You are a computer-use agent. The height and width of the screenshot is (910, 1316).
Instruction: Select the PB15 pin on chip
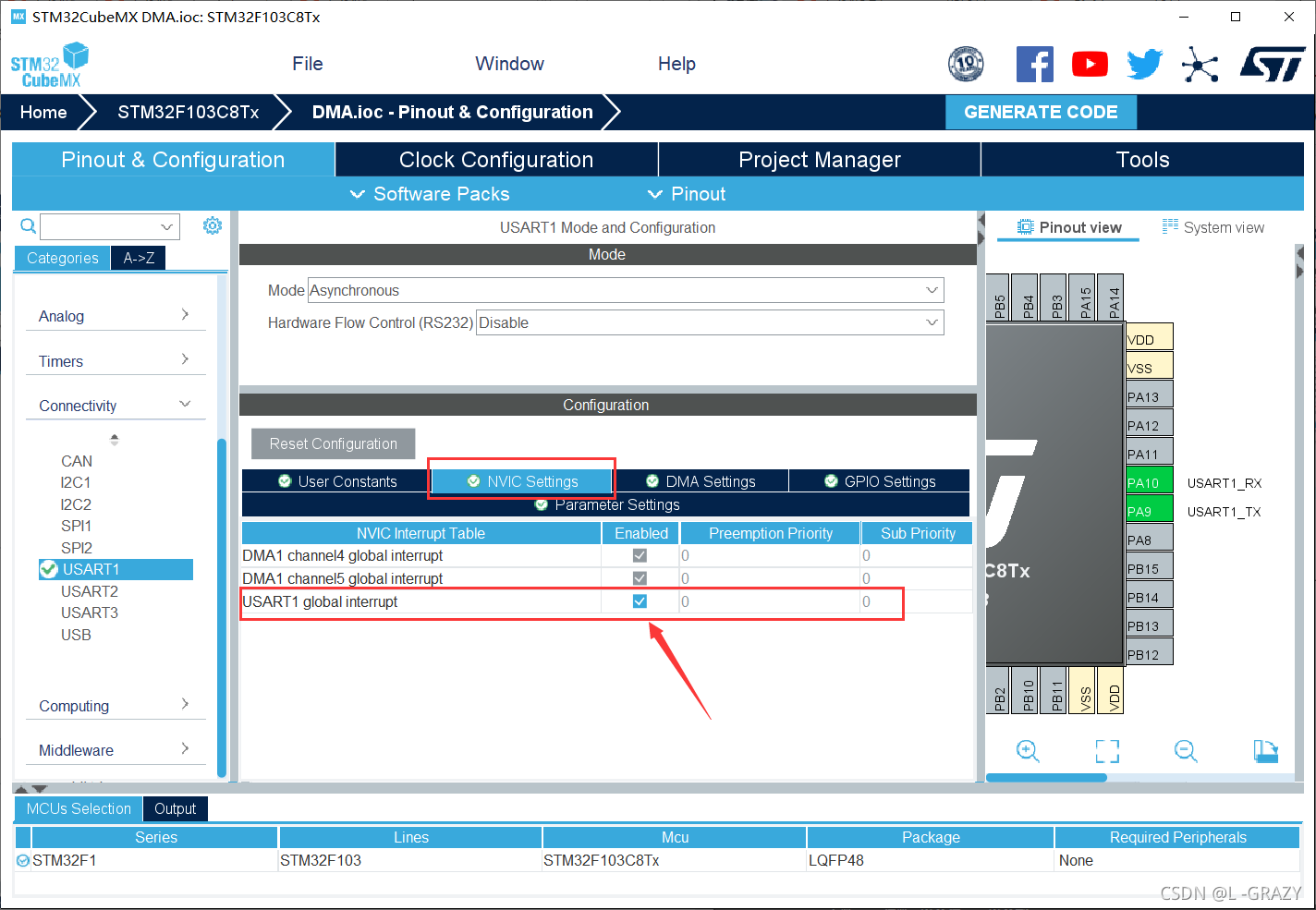point(1150,568)
